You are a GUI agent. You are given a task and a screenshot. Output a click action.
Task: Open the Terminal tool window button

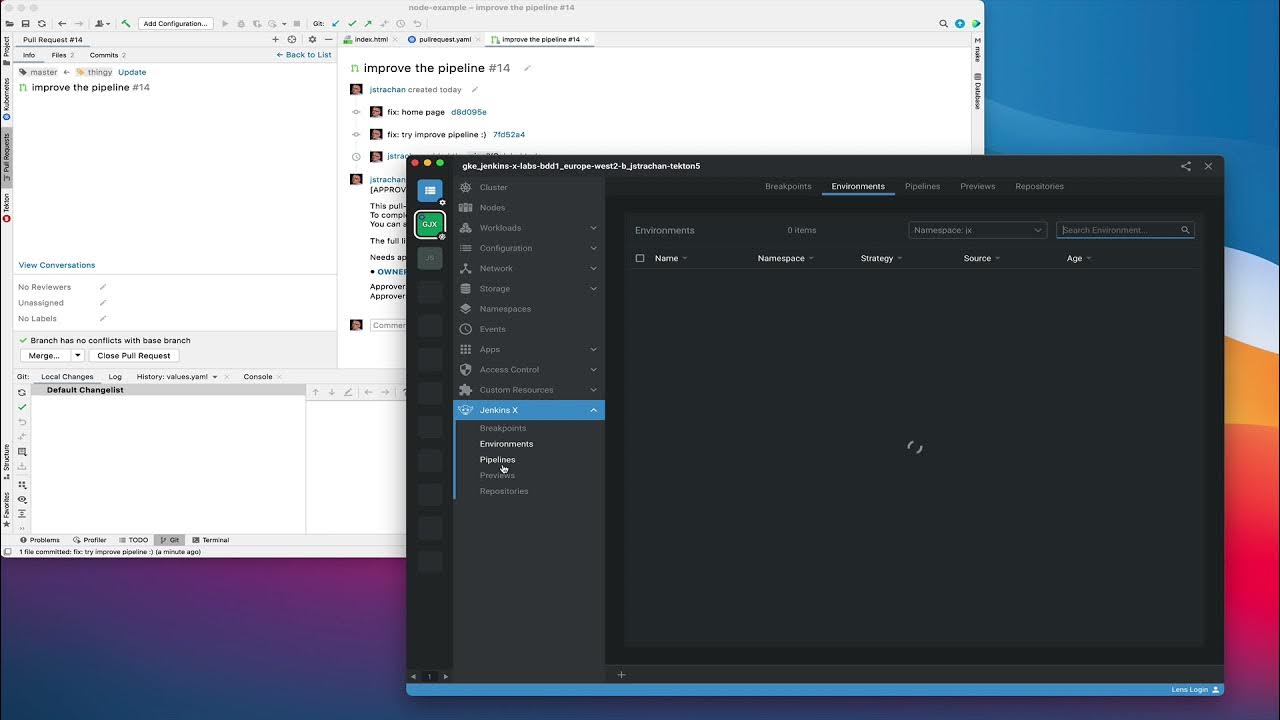click(211, 540)
